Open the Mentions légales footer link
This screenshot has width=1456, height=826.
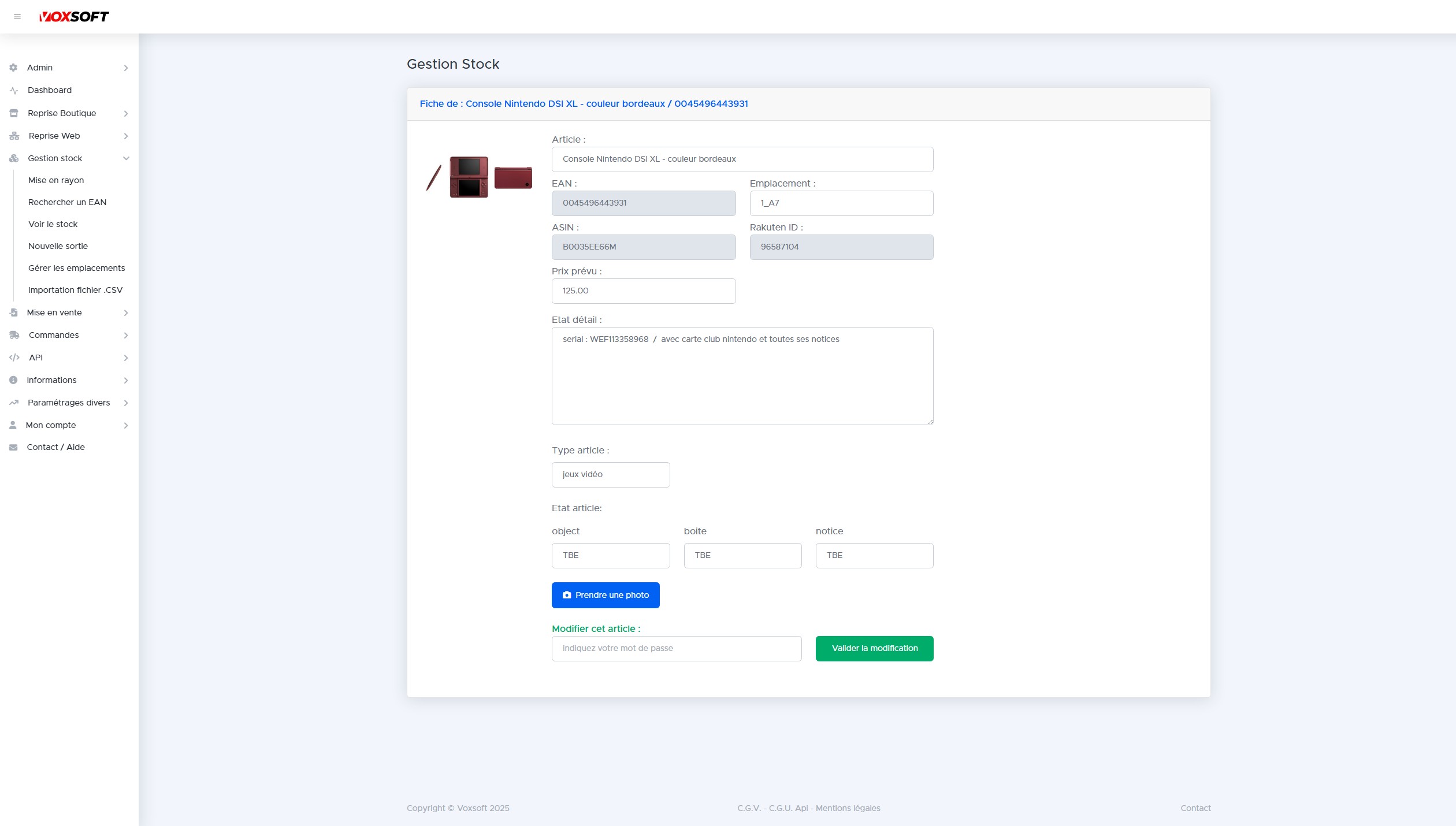pos(847,808)
